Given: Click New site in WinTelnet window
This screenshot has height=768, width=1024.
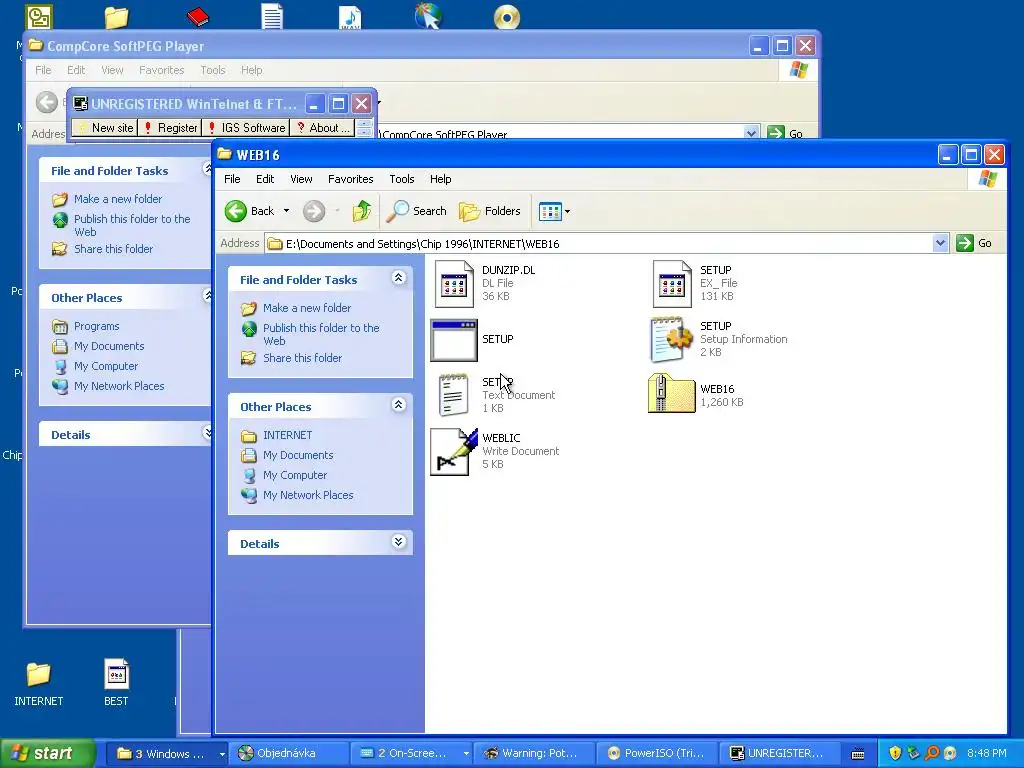Looking at the screenshot, I should (x=104, y=128).
